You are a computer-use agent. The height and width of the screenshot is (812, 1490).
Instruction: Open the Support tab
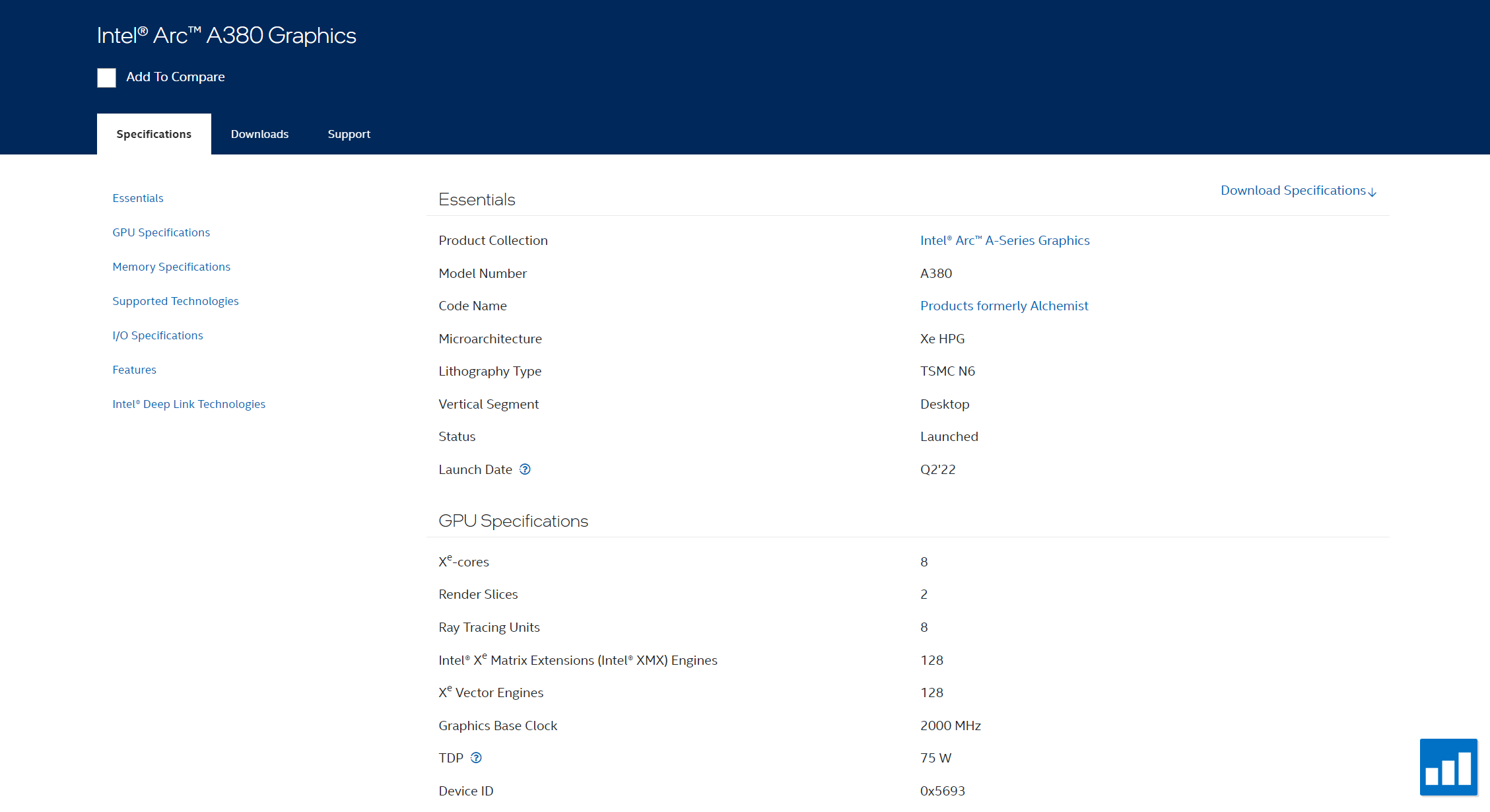coord(349,134)
